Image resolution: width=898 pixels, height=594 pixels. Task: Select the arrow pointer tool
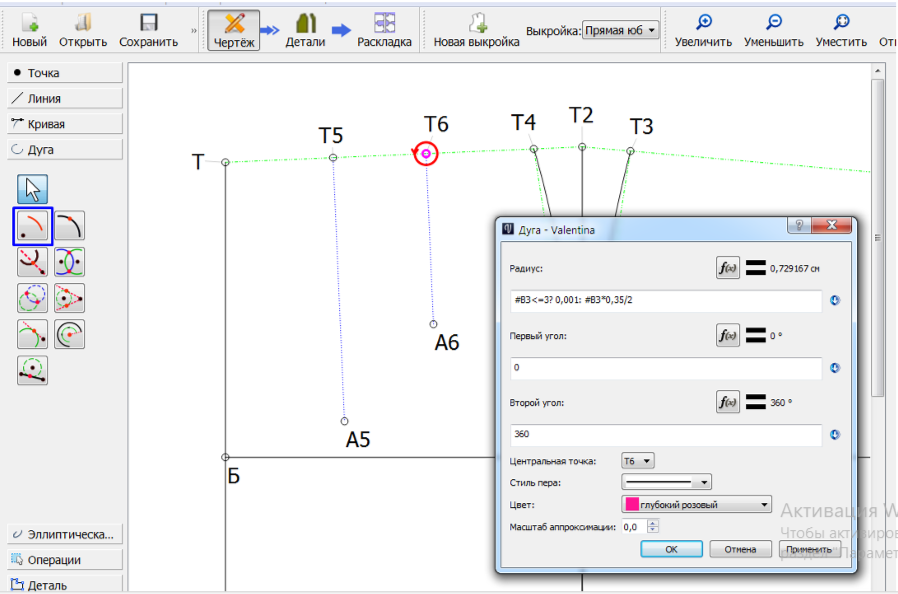coord(33,189)
